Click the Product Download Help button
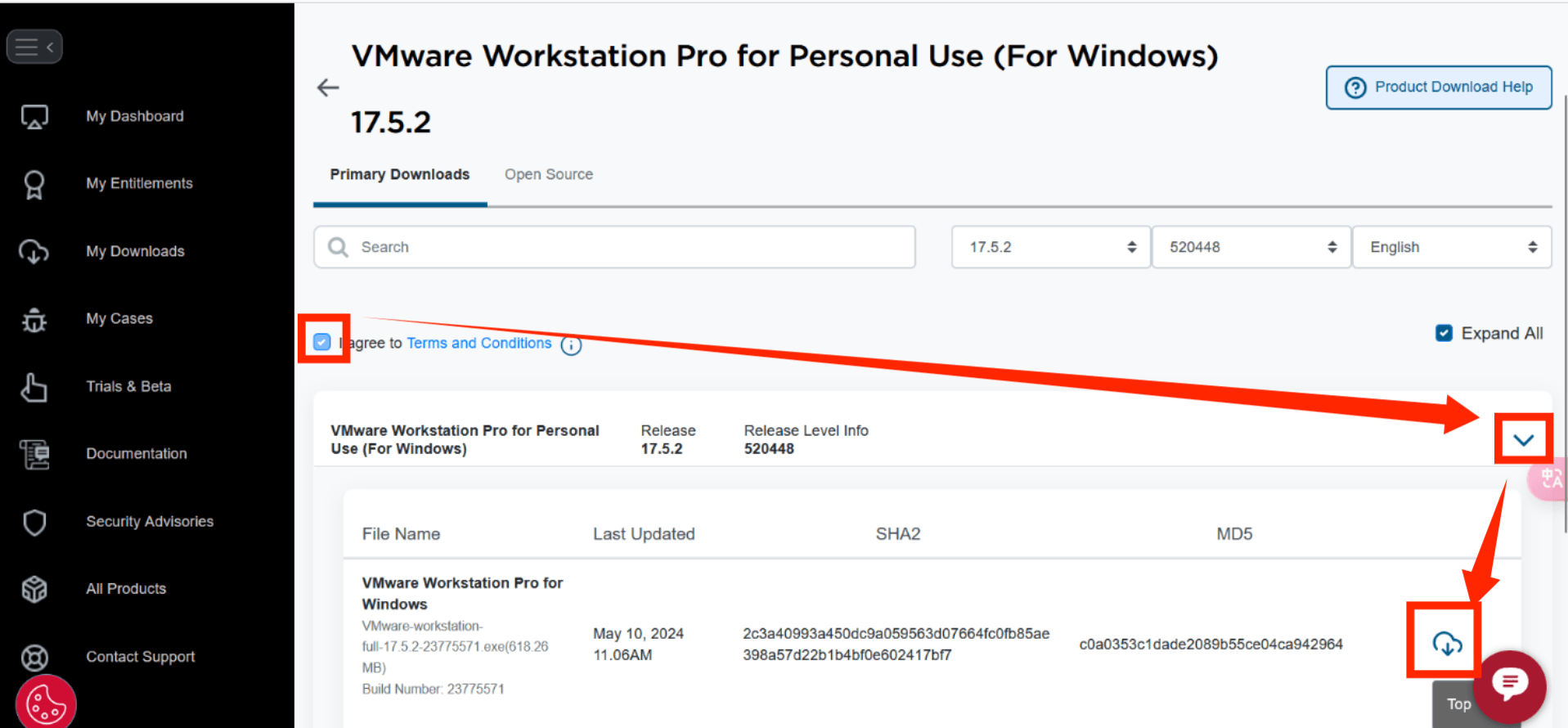 point(1438,88)
